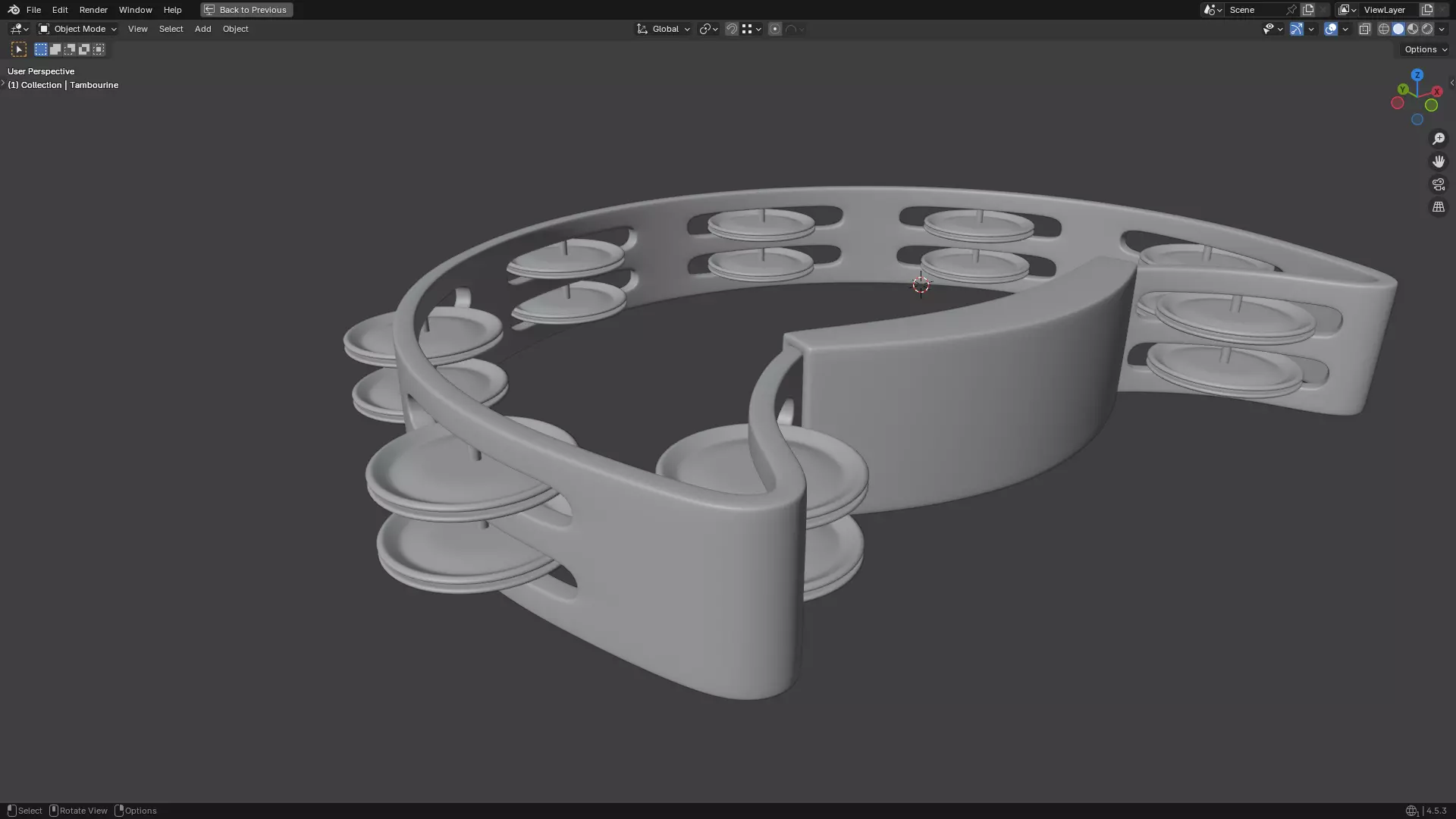Screen dimensions: 1456x819
Task: Select the tweak select tool icon
Action: [x=19, y=49]
